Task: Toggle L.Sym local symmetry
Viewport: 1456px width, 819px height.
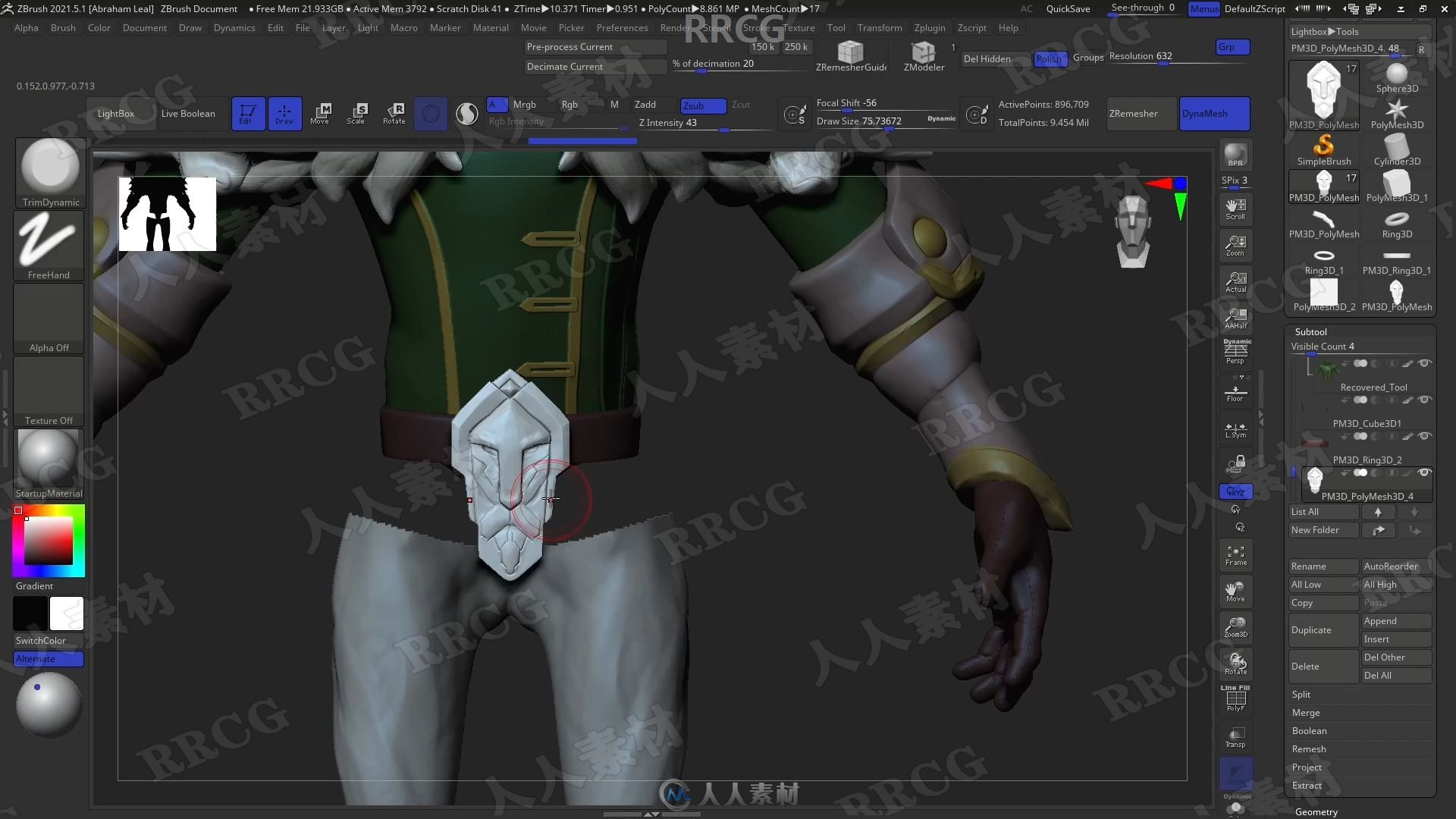Action: click(1235, 429)
